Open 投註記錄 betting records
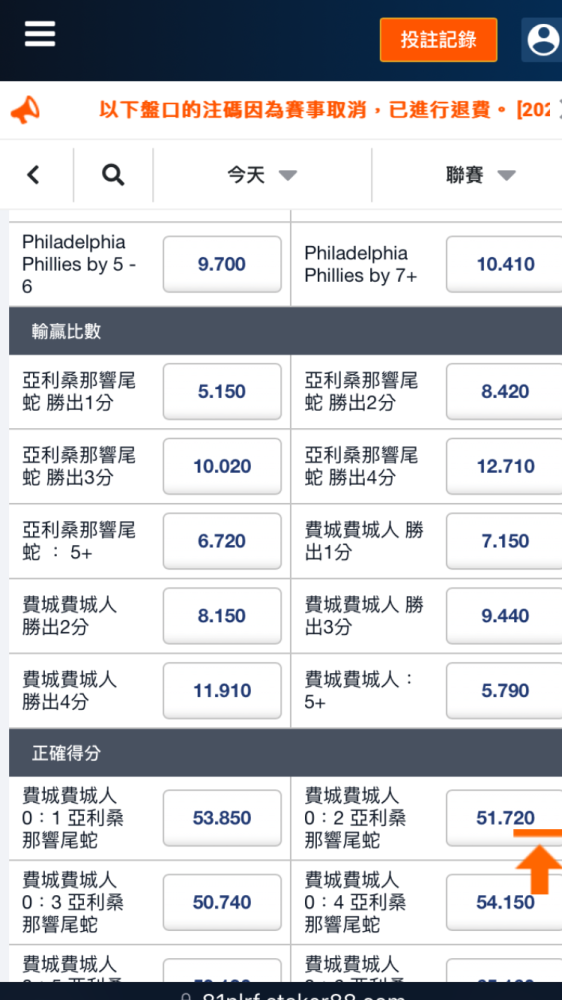The image size is (562, 1000). [438, 40]
